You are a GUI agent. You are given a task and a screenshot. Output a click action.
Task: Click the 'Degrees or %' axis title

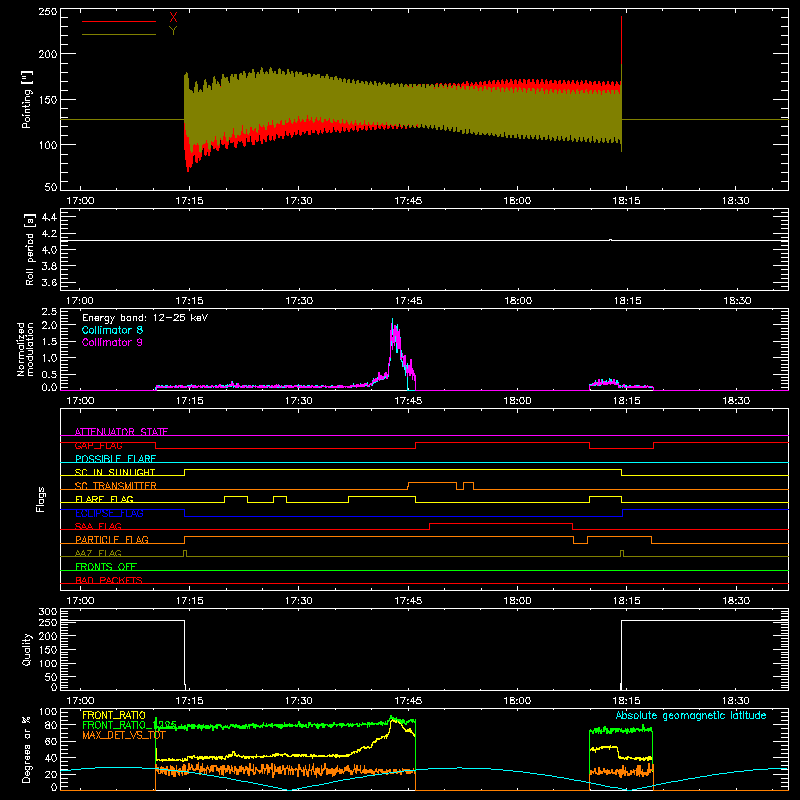pyautogui.click(x=27, y=749)
